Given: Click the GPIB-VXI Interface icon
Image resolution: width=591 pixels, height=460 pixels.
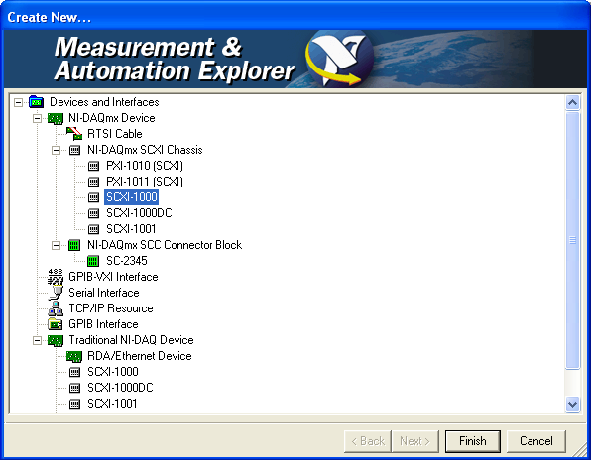Looking at the screenshot, I should (55, 277).
